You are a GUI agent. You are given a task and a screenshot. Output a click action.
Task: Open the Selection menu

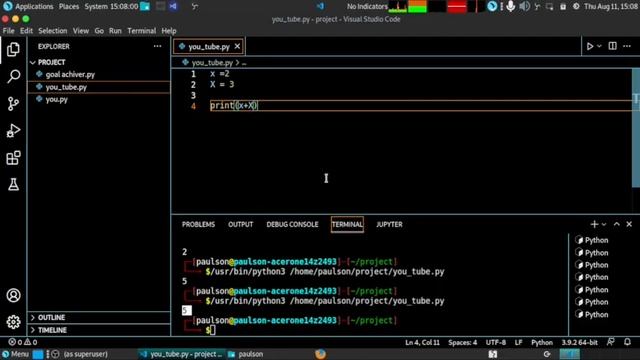pyautogui.click(x=53, y=31)
